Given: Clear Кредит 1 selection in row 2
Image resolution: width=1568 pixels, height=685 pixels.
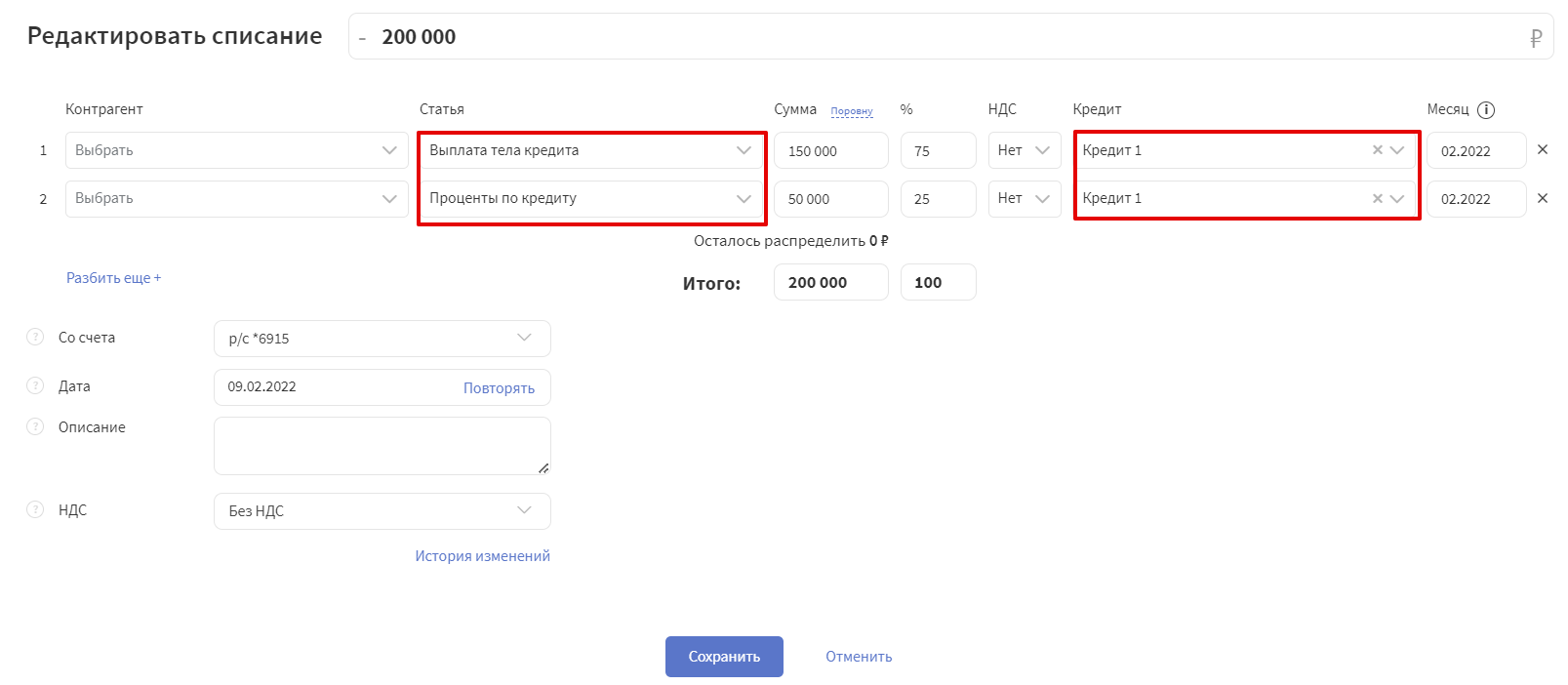Looking at the screenshot, I should [1378, 198].
